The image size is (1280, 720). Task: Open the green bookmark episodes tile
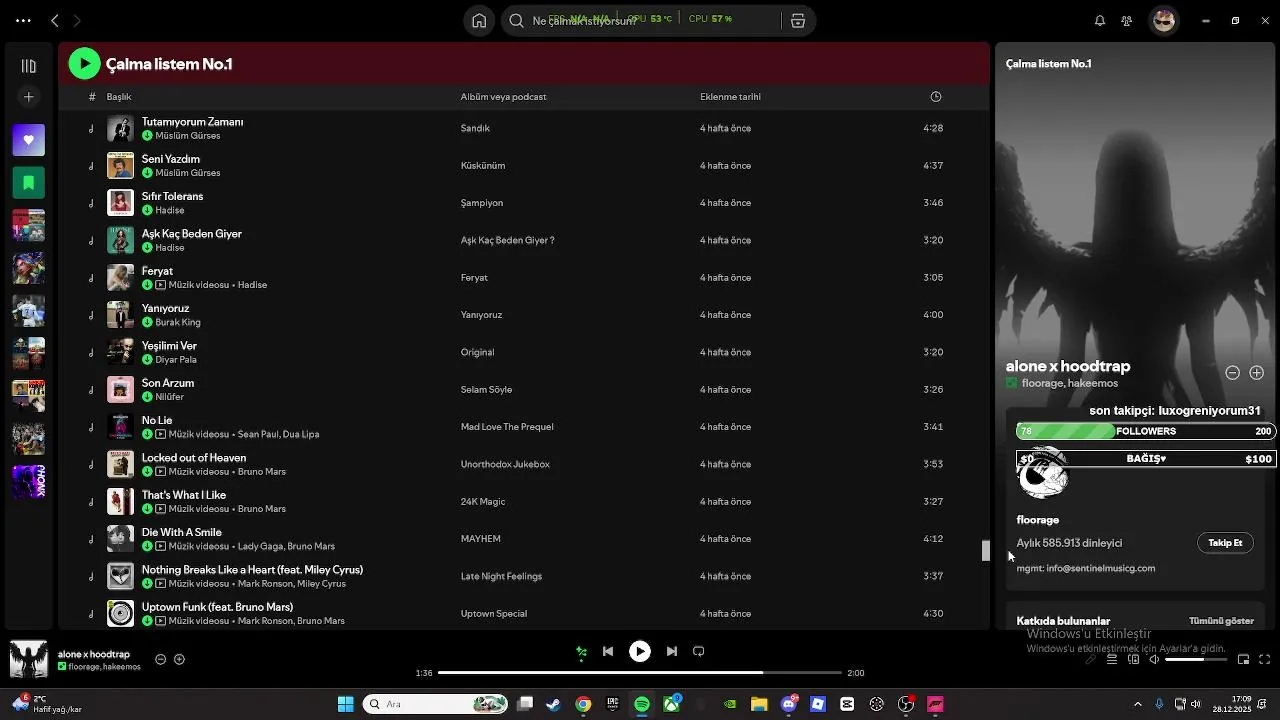coord(29,182)
